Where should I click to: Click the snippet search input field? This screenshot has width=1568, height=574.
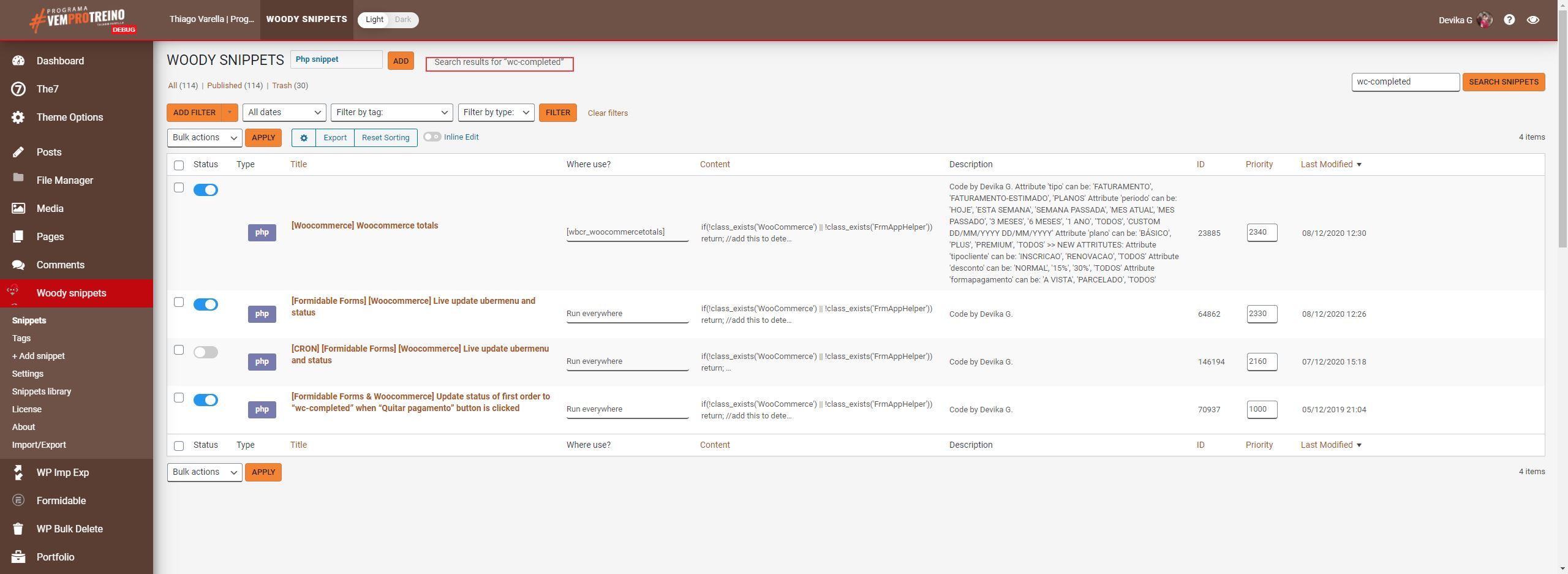(1406, 82)
